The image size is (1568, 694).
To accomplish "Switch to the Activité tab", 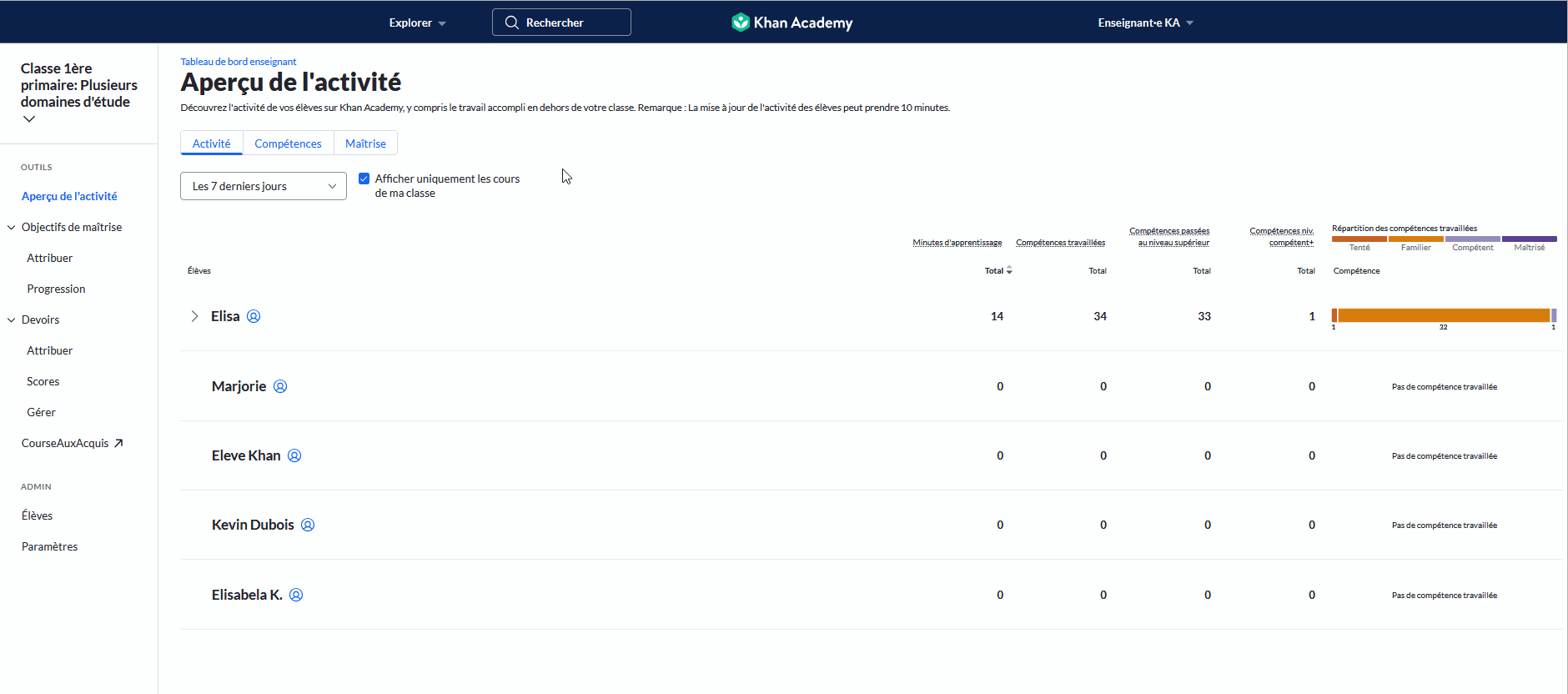I will click(x=212, y=143).
